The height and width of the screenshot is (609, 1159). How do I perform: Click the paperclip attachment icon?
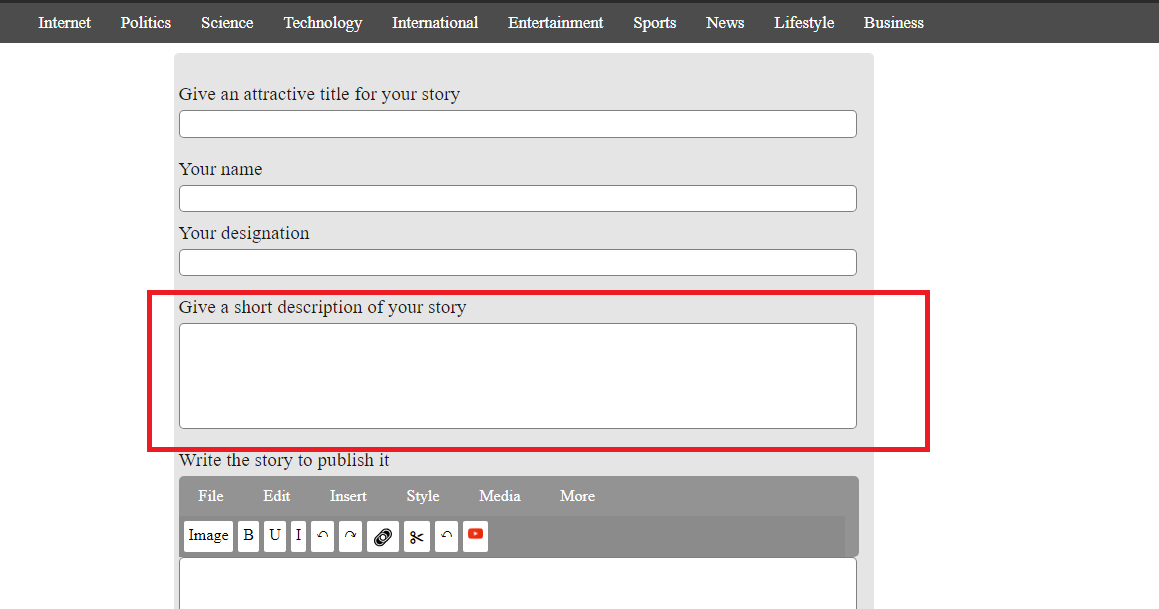[x=383, y=536]
